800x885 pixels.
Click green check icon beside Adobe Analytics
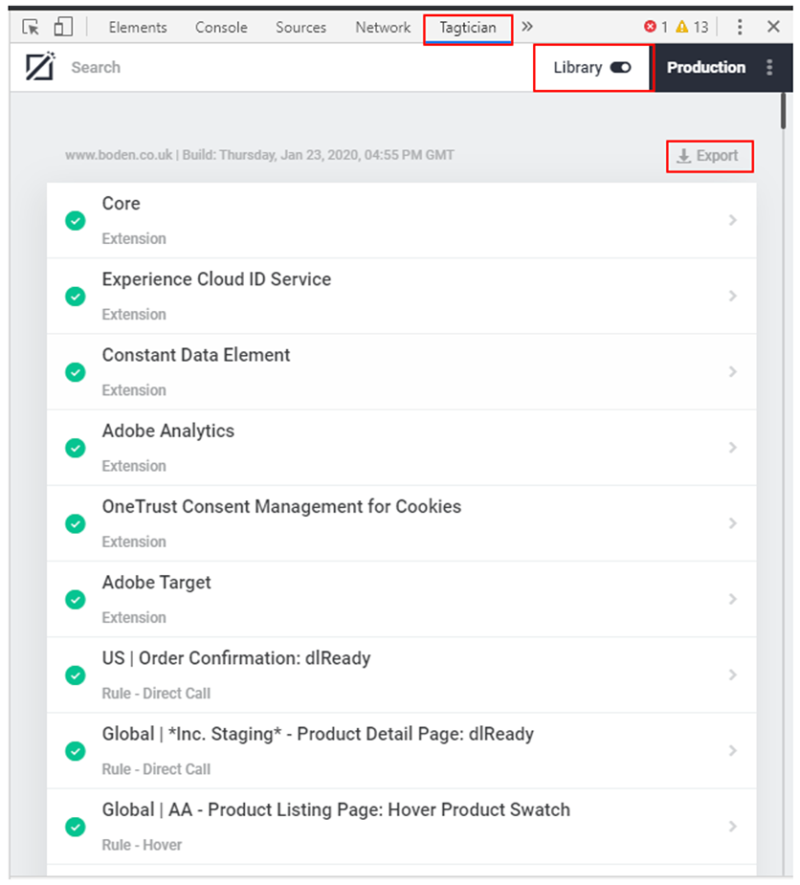[75, 448]
